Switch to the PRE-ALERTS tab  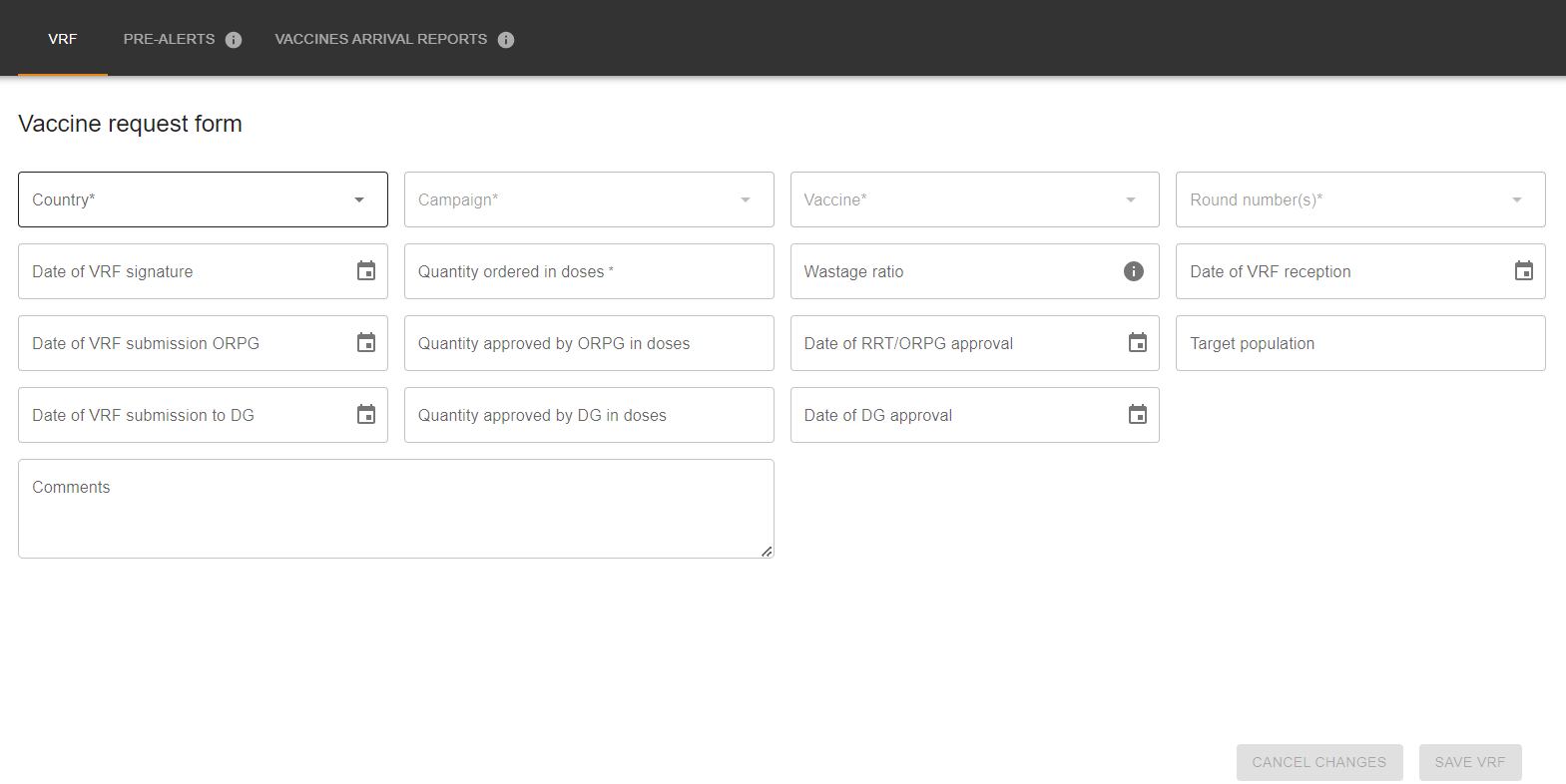[169, 39]
